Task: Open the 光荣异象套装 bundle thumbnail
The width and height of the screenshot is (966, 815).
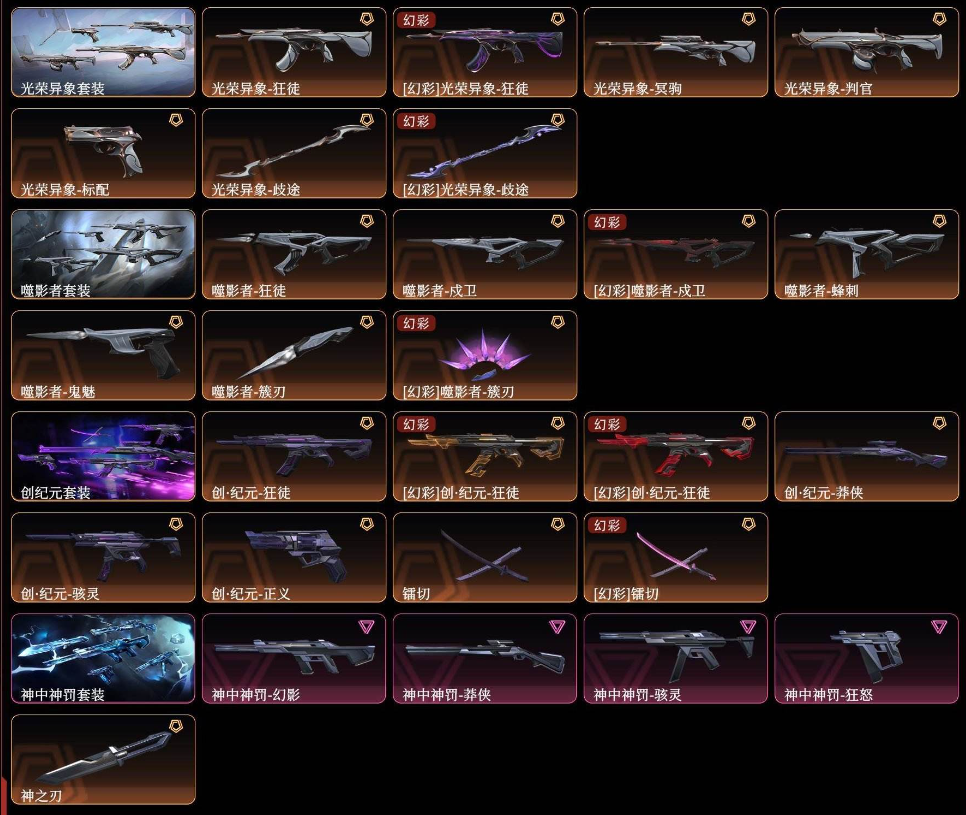Action: point(103,52)
